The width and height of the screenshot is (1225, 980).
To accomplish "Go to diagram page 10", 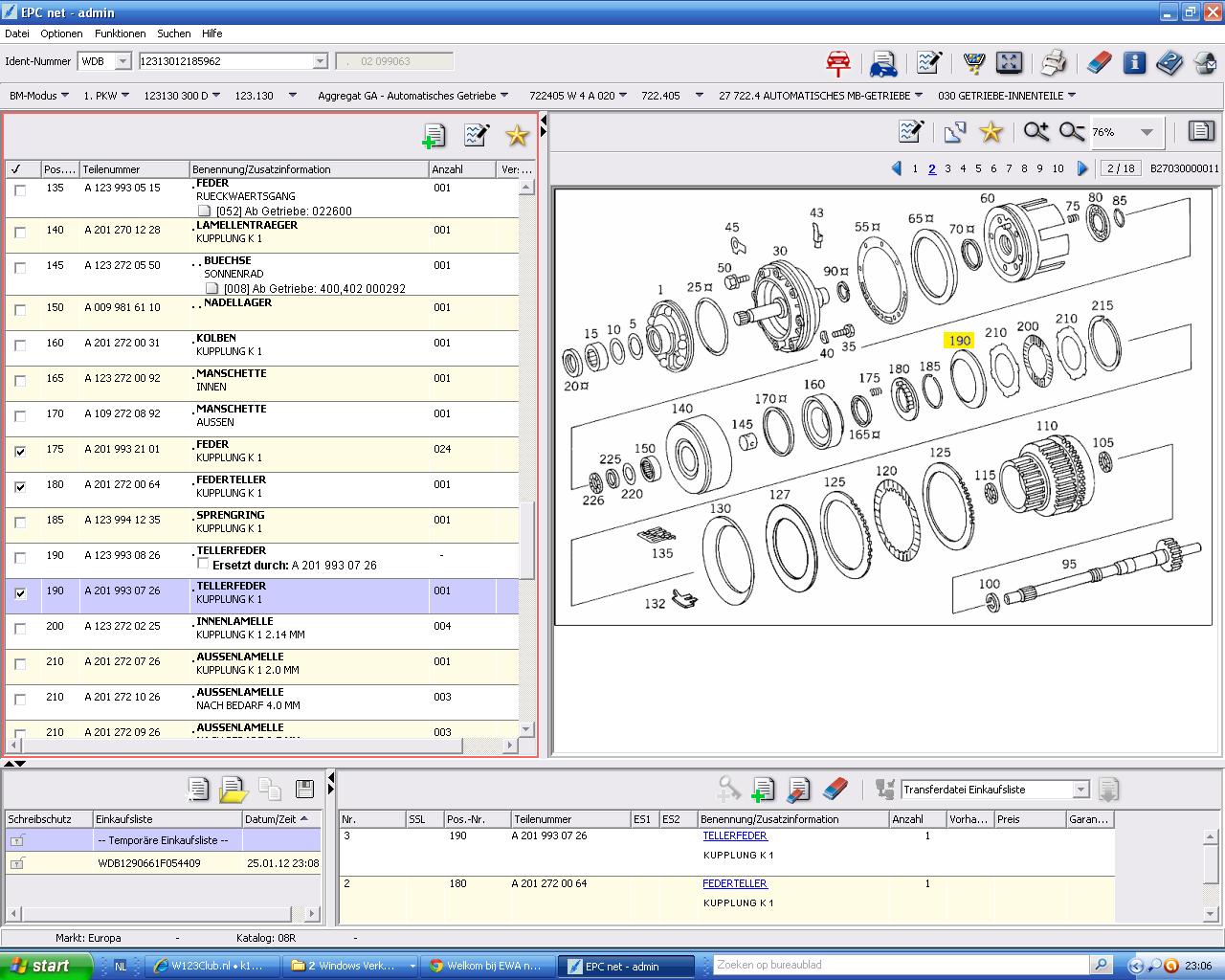I will (1058, 168).
